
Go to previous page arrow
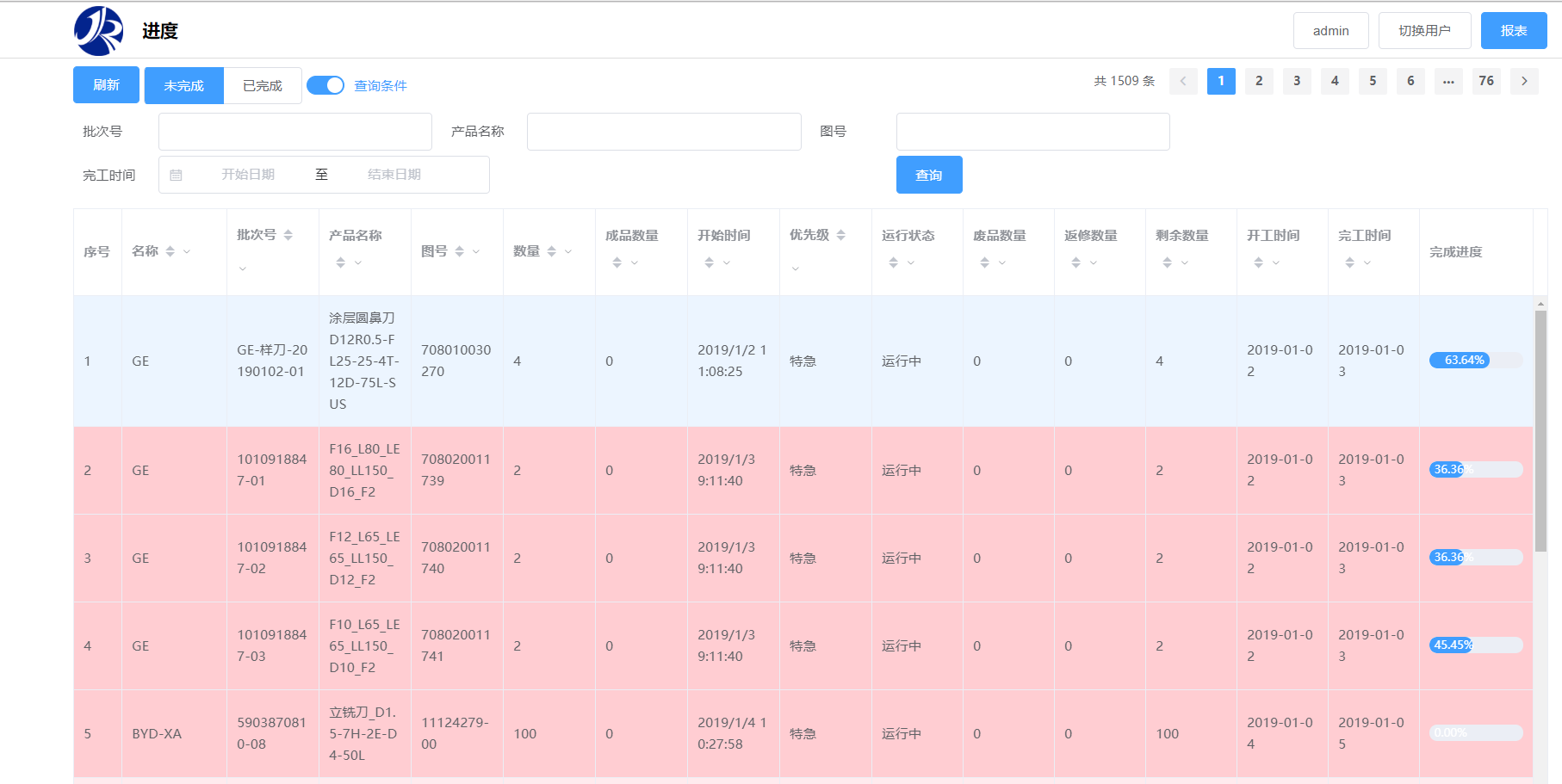point(1183,81)
